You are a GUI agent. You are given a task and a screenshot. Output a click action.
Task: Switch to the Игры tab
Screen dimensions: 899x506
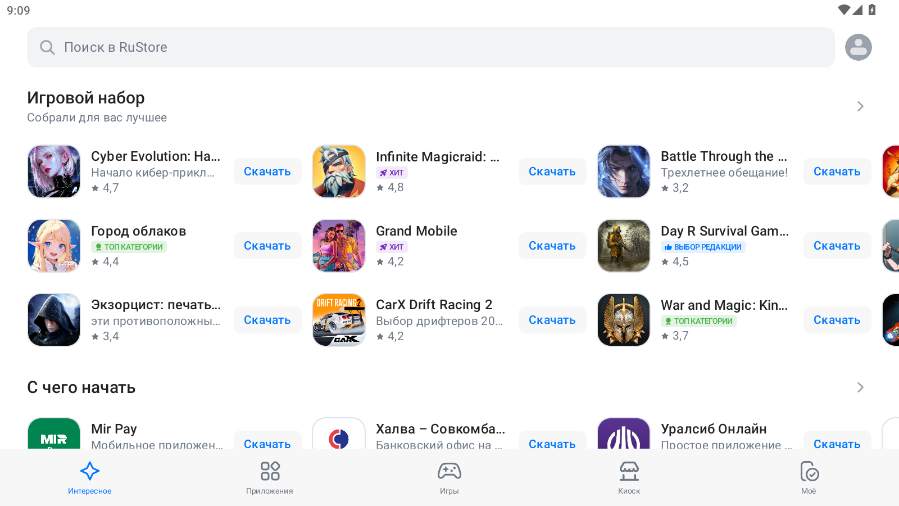pyautogui.click(x=449, y=478)
